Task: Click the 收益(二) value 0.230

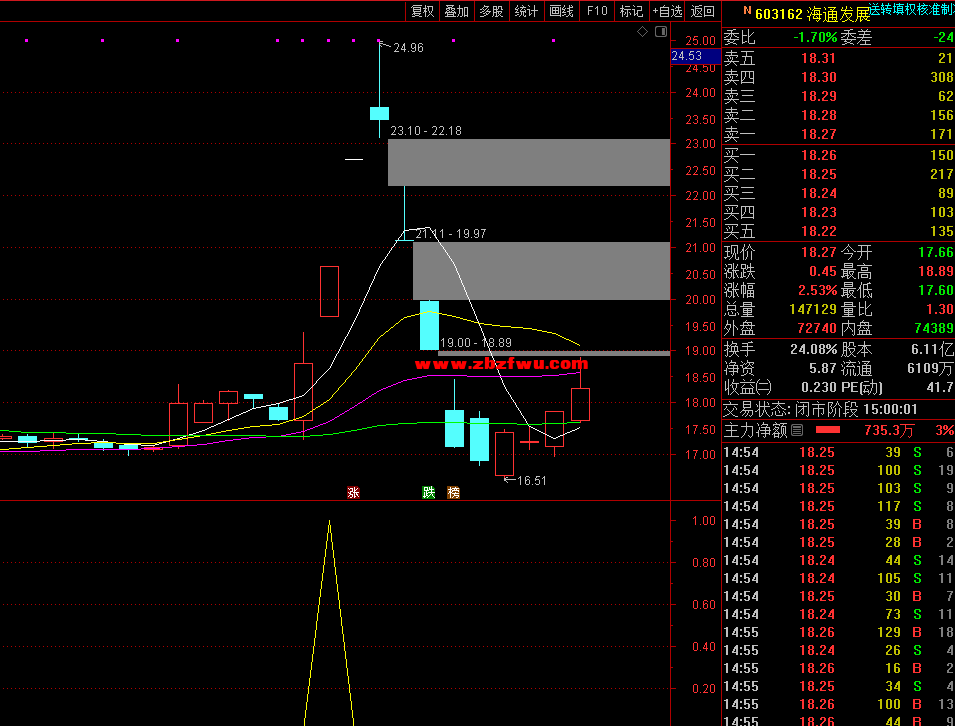Action: [x=819, y=387]
